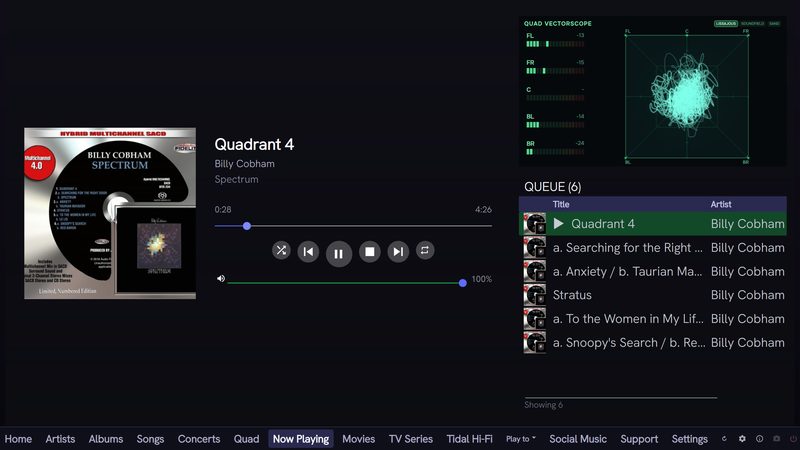This screenshot has width=800, height=450.
Task: Sort queue by Title column header
Action: [561, 204]
